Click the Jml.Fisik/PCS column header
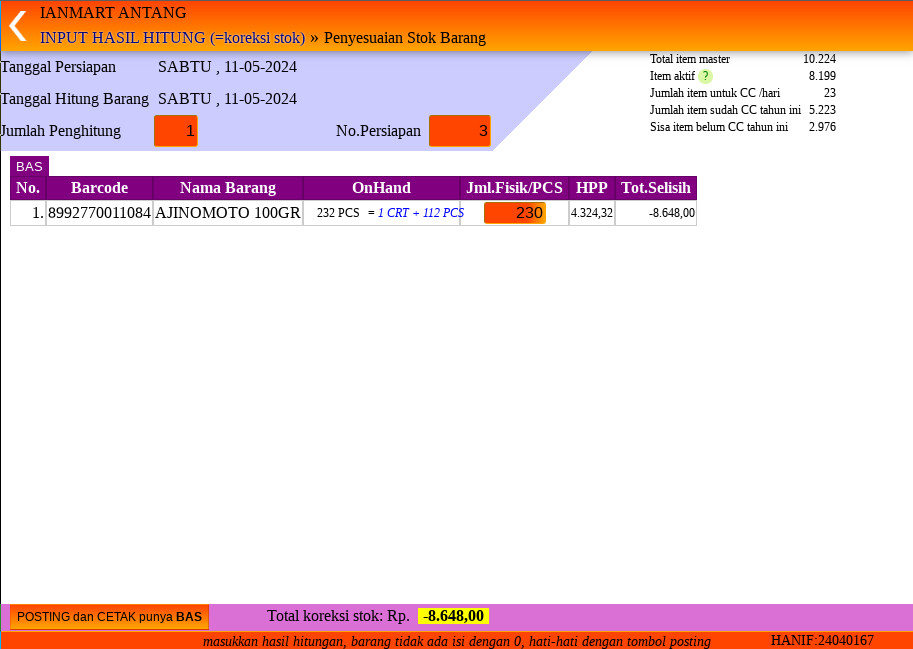Viewport: 913px width, 649px height. coord(514,188)
